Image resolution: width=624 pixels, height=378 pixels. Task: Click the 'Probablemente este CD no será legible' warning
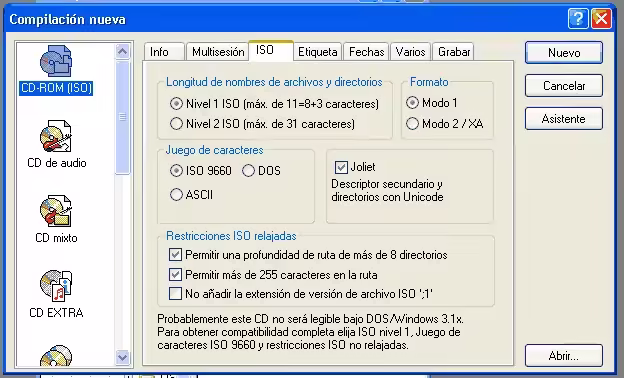(x=310, y=332)
